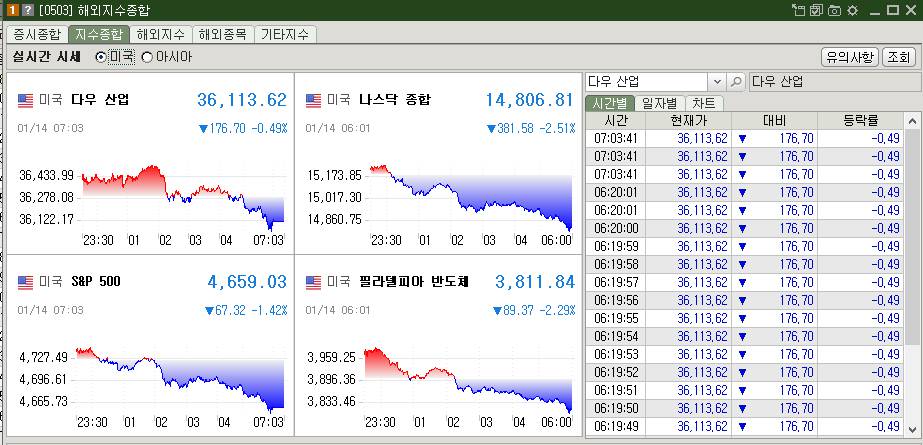Select the table row at 06:19:58
The width and height of the screenshot is (923, 445).
(x=744, y=264)
